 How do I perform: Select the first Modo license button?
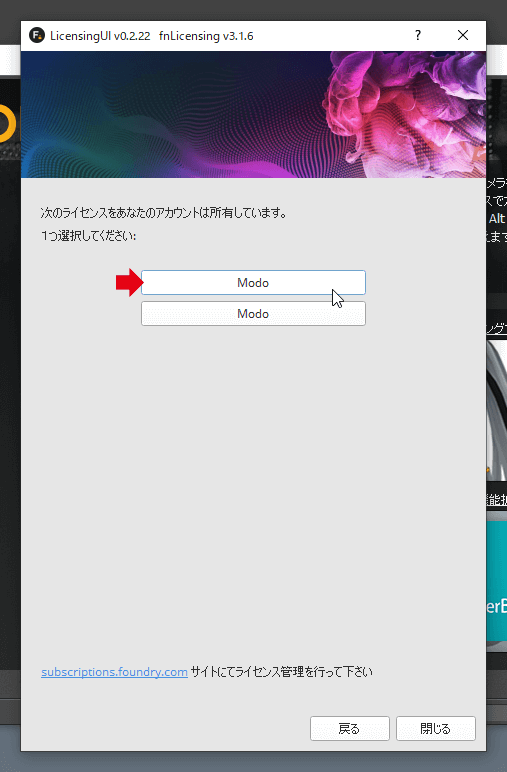[x=253, y=283]
